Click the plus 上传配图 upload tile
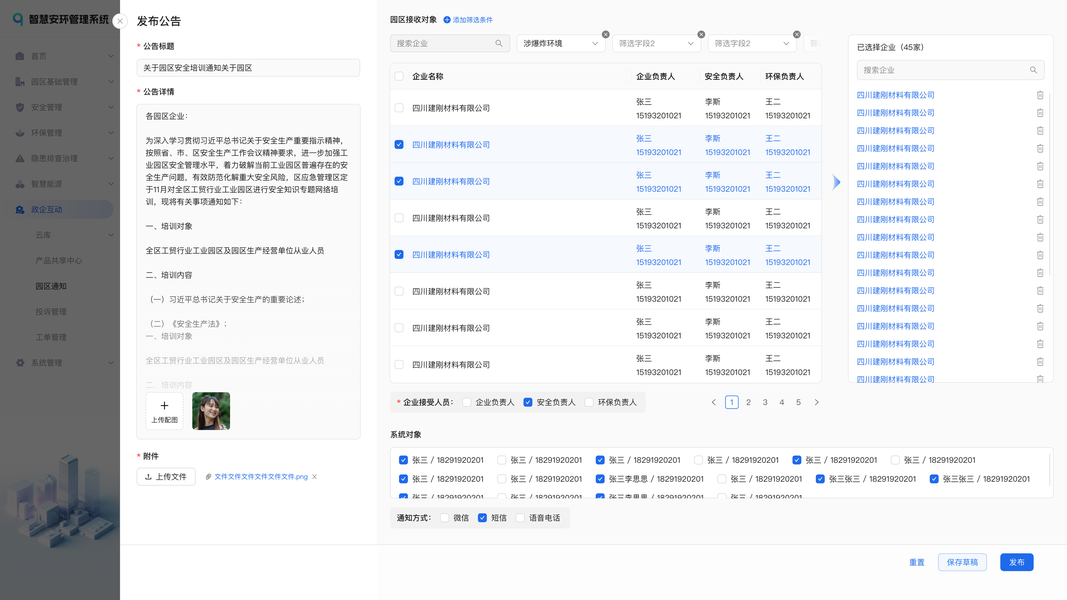The height and width of the screenshot is (600, 1067). (164, 411)
